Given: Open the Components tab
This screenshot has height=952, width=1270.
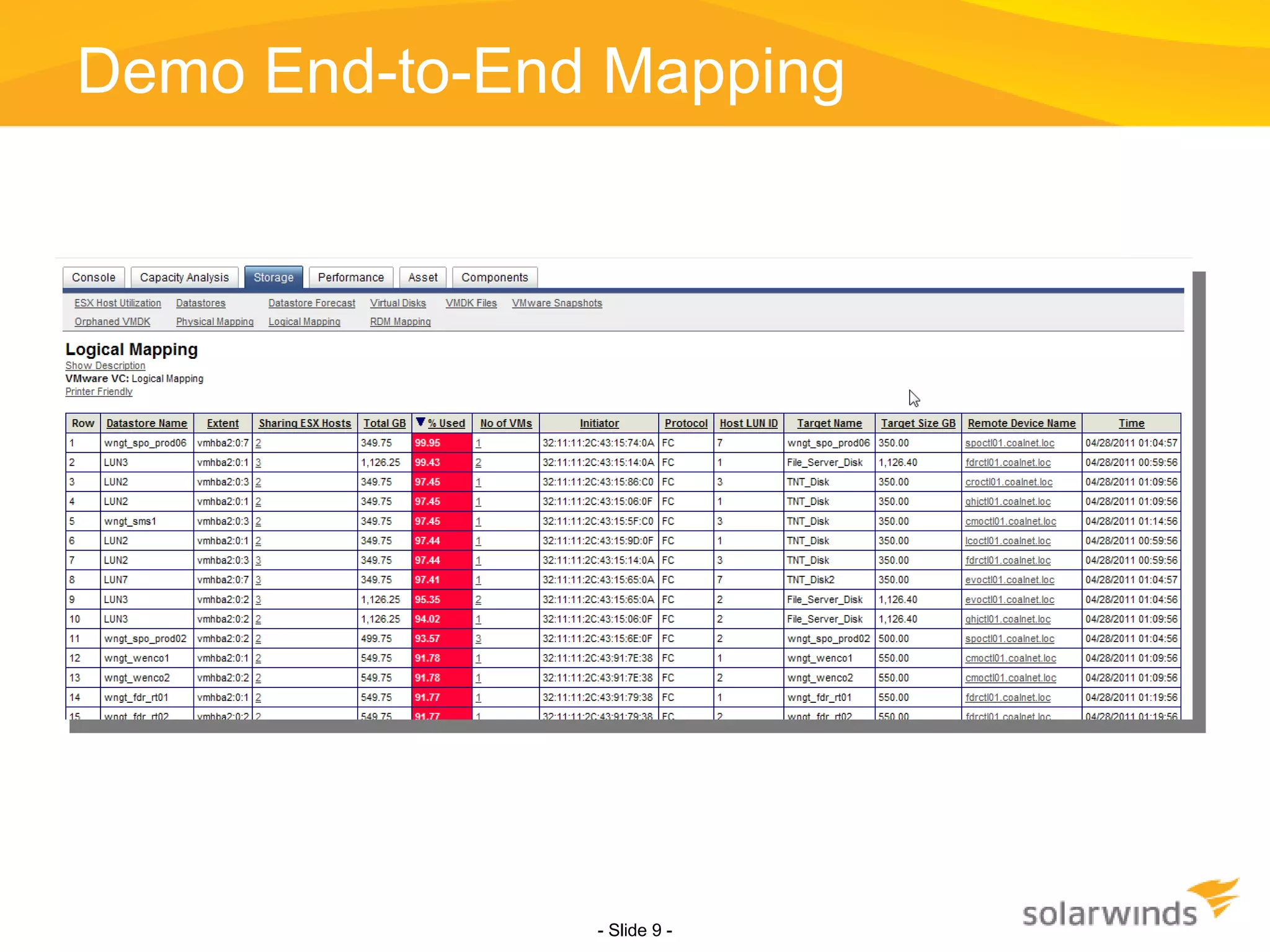Looking at the screenshot, I should click(495, 277).
